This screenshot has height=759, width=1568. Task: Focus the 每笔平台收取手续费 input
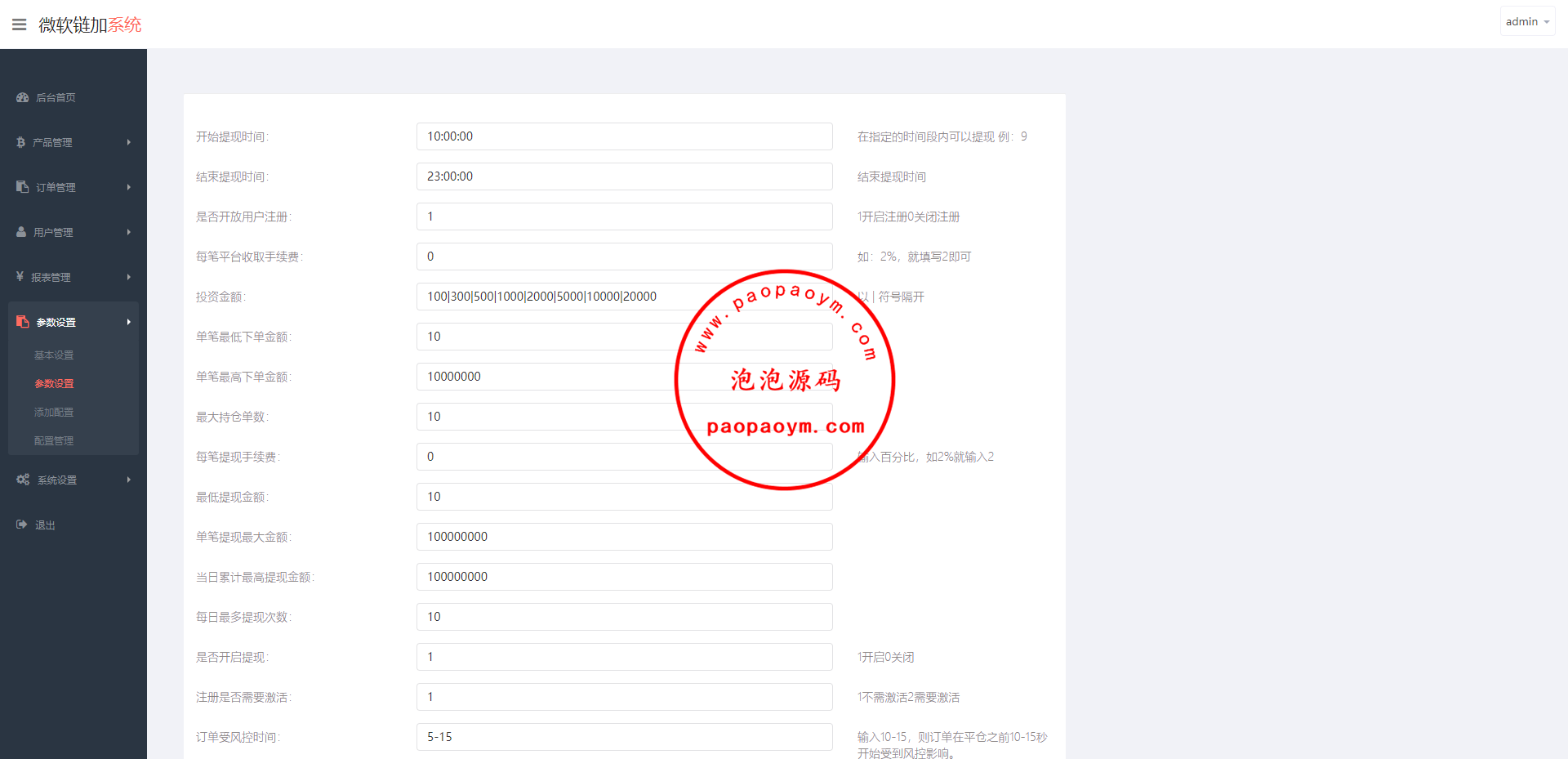pos(625,257)
